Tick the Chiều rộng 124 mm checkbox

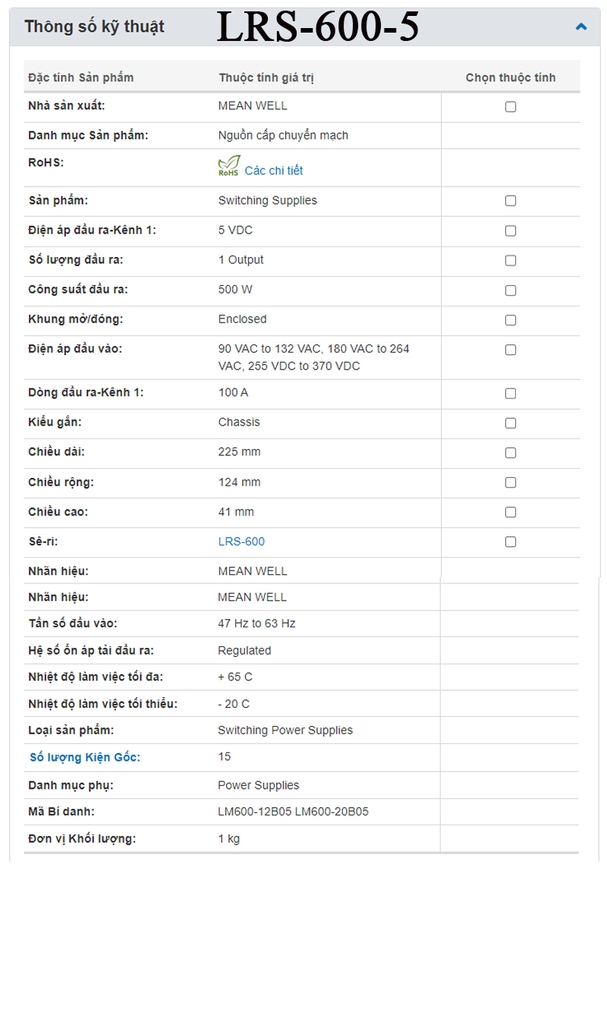coord(510,483)
